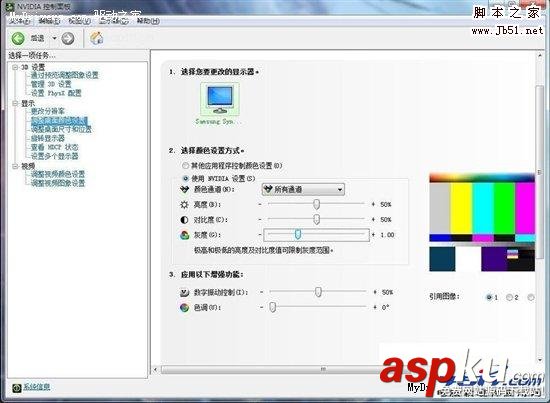Viewport: 550px width, 403px height.
Task: Select the highlighted desktop color settings tree item
Action: [x=59, y=120]
